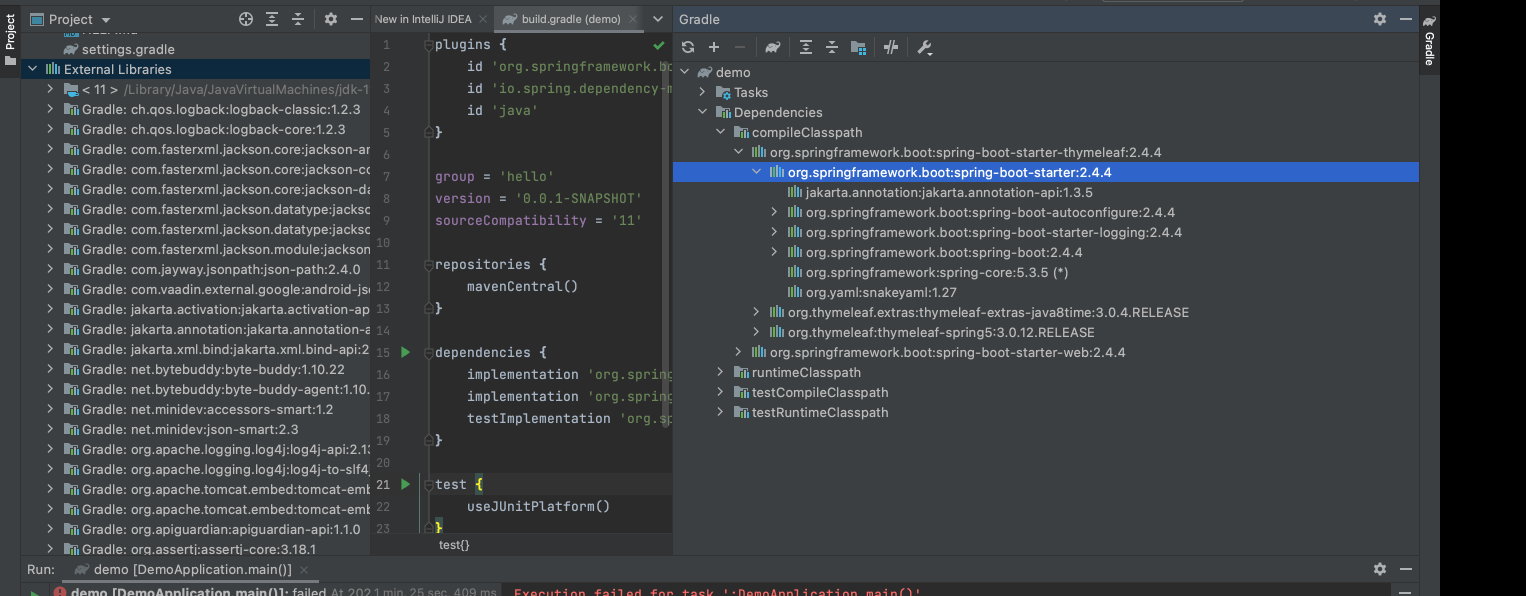Open the Project view dropdown
This screenshot has width=1526, height=596.
coord(106,20)
